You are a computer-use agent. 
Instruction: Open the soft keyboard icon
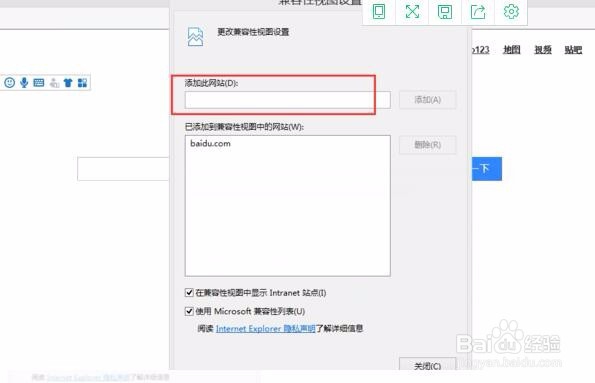click(39, 82)
